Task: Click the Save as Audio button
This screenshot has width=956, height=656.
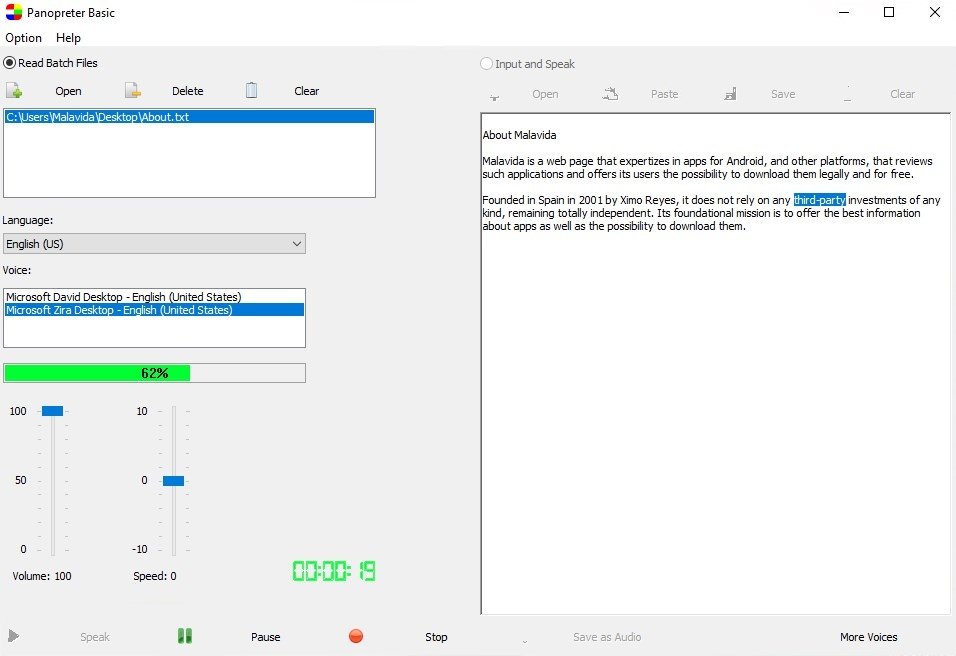Action: [x=607, y=637]
